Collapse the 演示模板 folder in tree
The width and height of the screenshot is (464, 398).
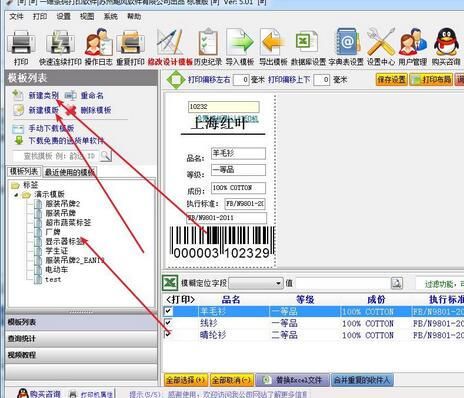[16, 195]
